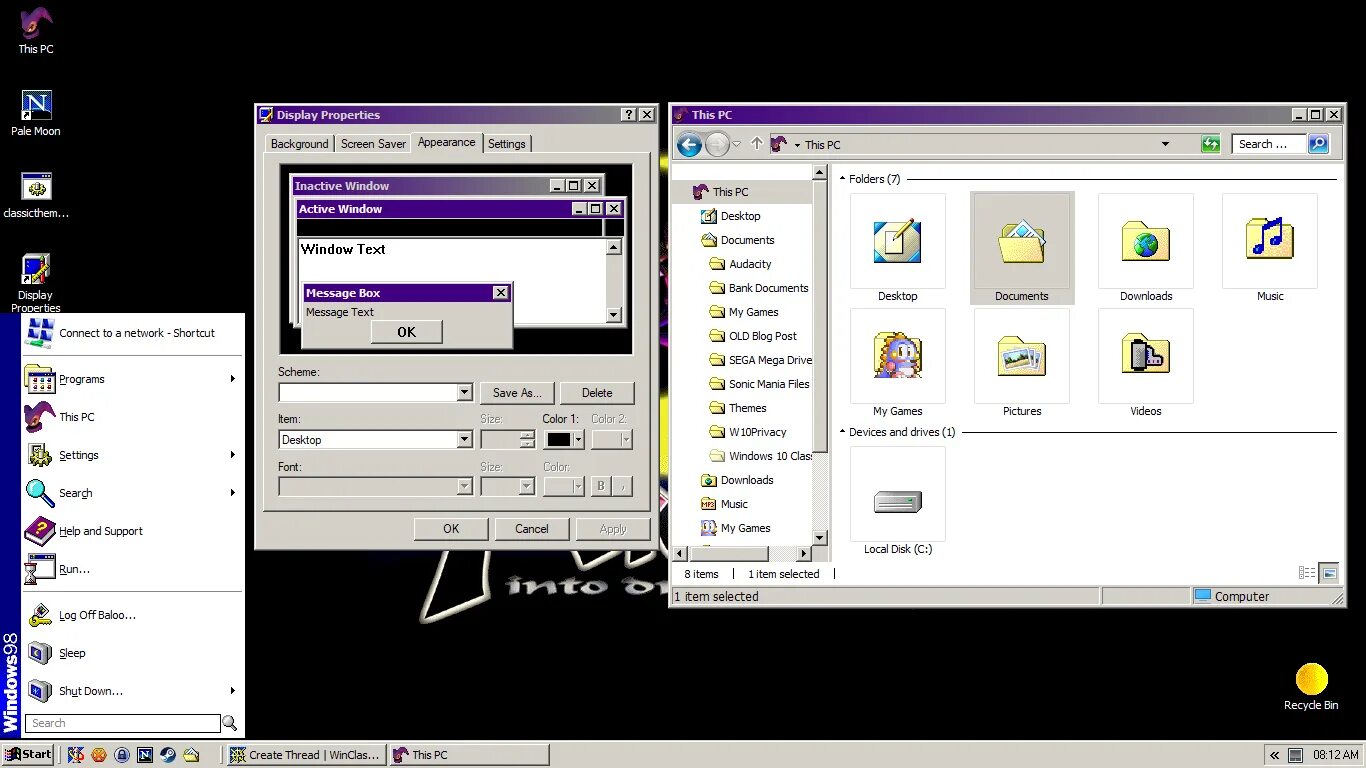The image size is (1366, 768).
Task: Switch to the Screen Saver tab
Action: coord(373,144)
